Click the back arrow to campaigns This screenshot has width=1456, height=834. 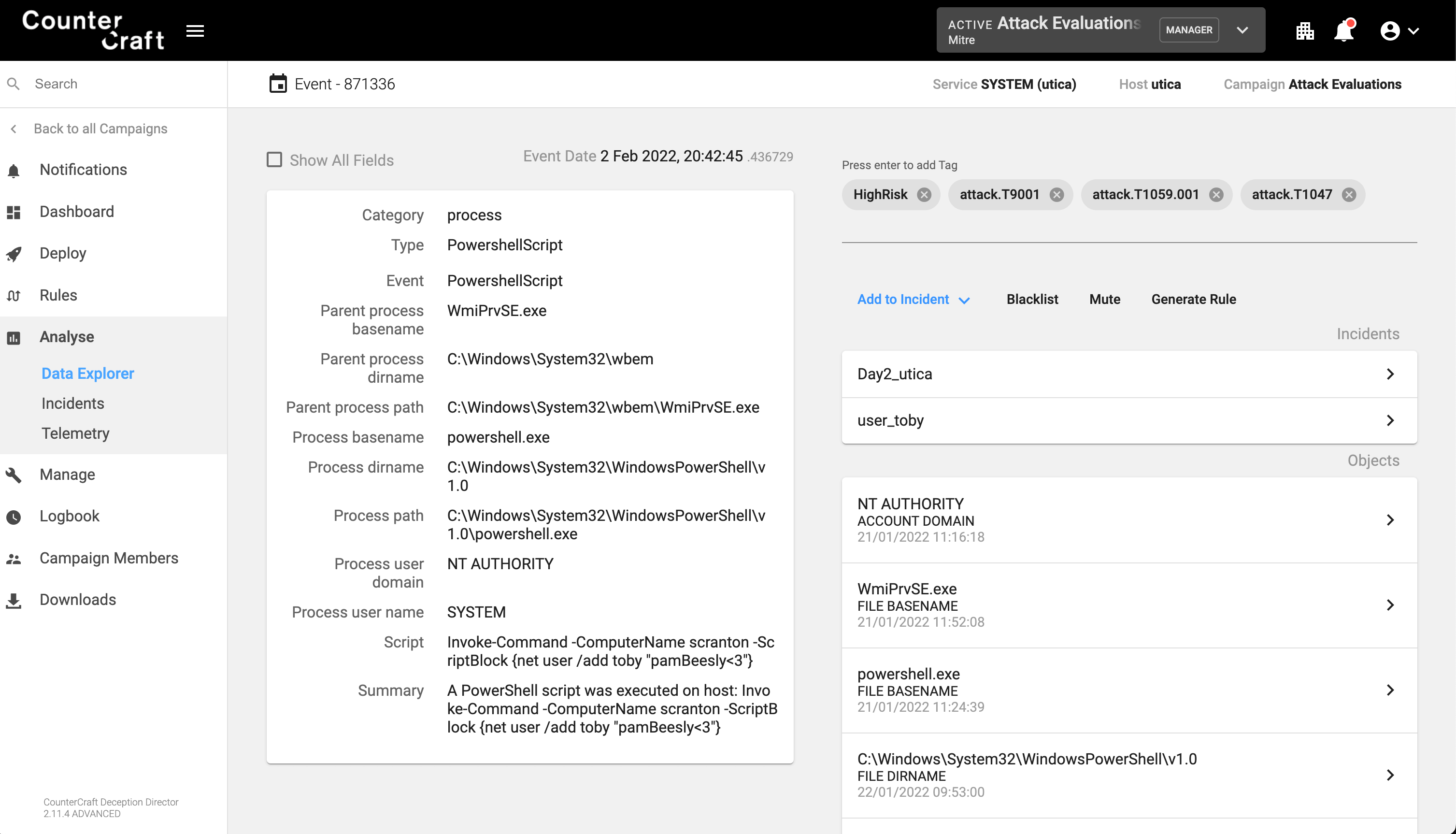[14, 129]
